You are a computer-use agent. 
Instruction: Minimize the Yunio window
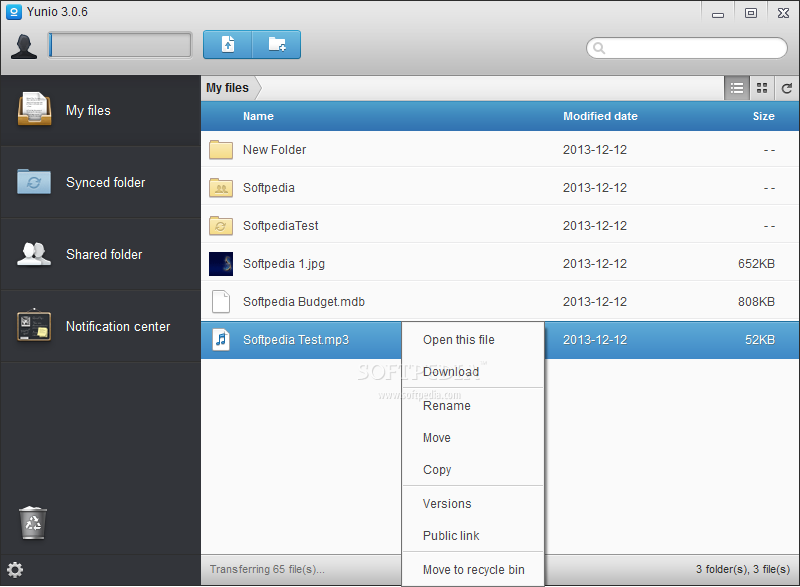coord(718,13)
